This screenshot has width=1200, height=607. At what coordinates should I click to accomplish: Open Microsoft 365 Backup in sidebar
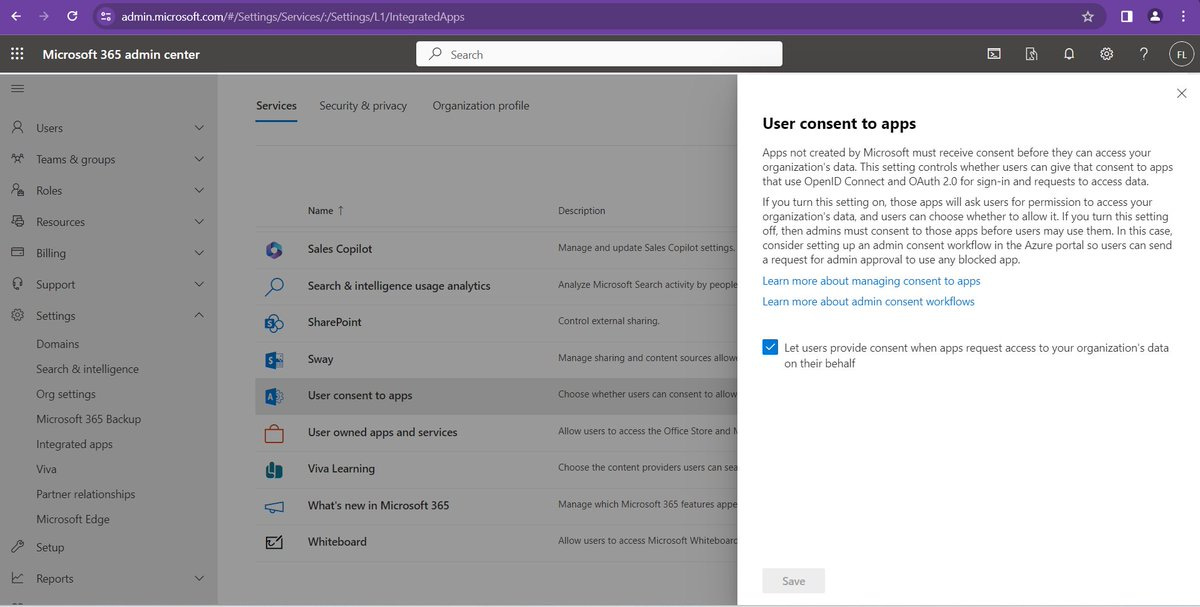tap(89, 419)
